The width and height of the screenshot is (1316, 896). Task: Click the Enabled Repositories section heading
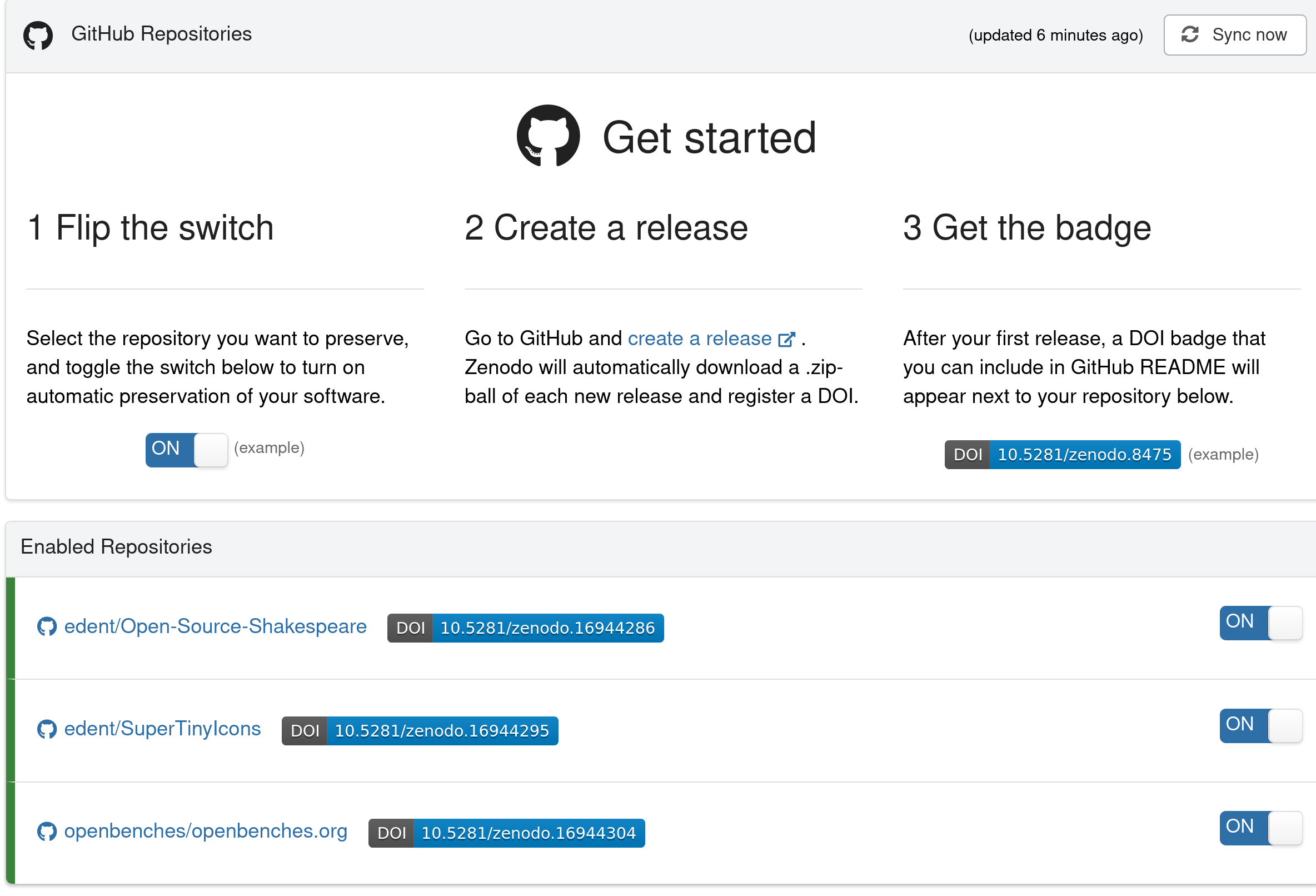(x=116, y=547)
